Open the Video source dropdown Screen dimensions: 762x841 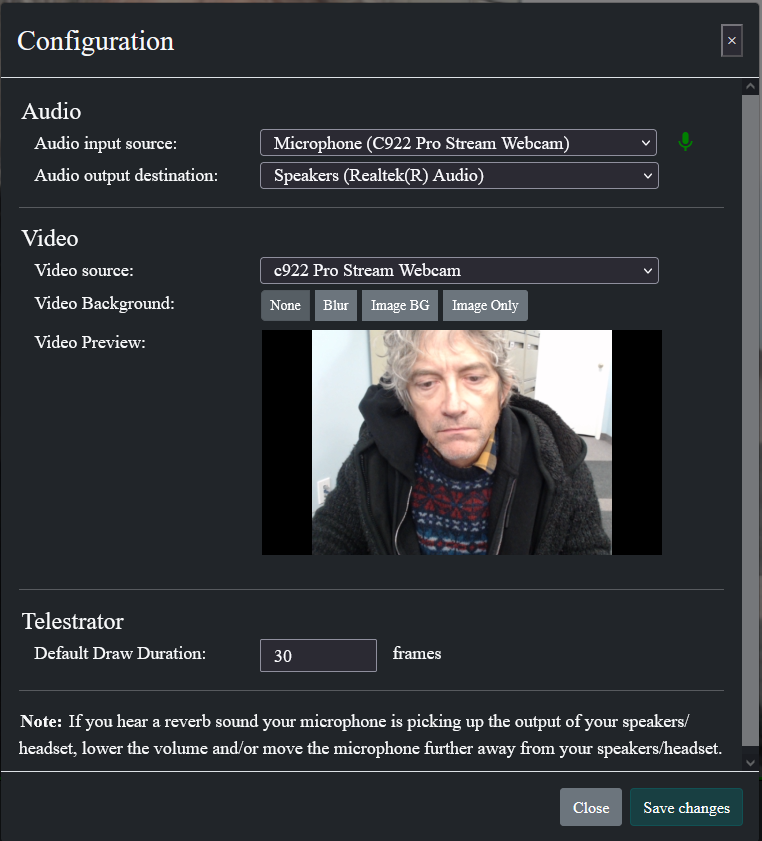click(459, 270)
